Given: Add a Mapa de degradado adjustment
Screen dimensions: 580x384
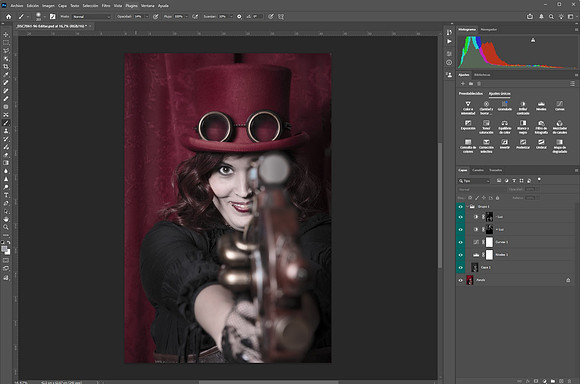Looking at the screenshot, I should 560,146.
